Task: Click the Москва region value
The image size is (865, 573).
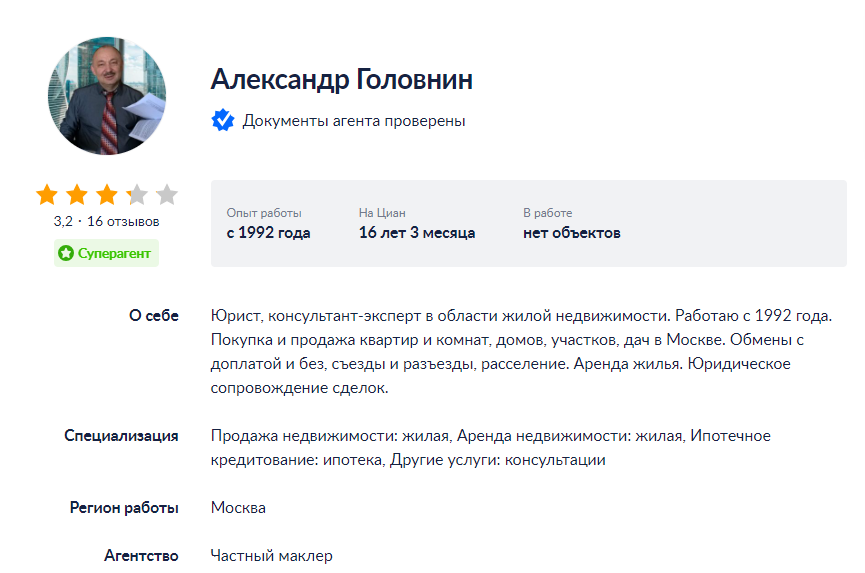Action: [238, 508]
